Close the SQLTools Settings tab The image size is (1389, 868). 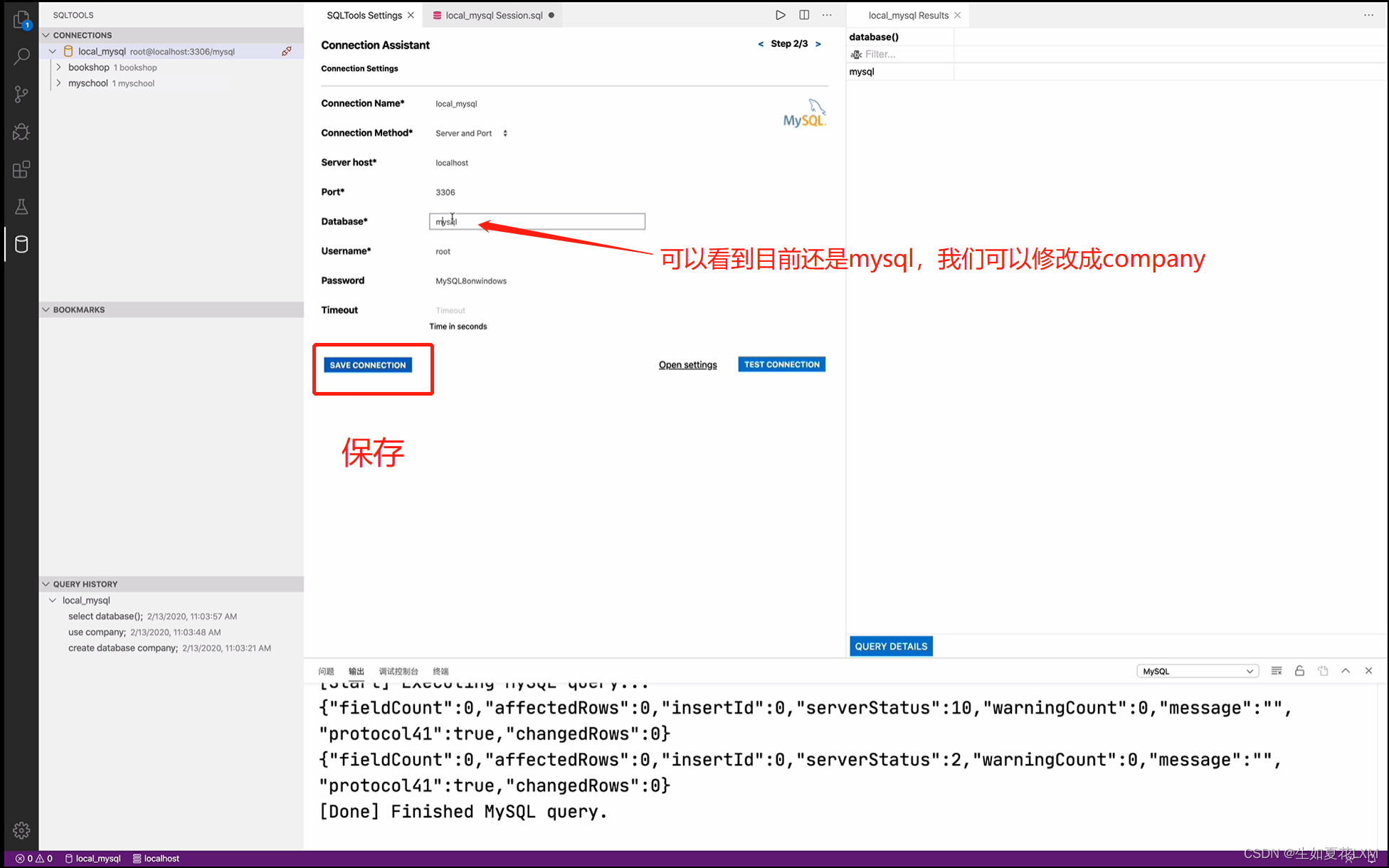[x=411, y=15]
